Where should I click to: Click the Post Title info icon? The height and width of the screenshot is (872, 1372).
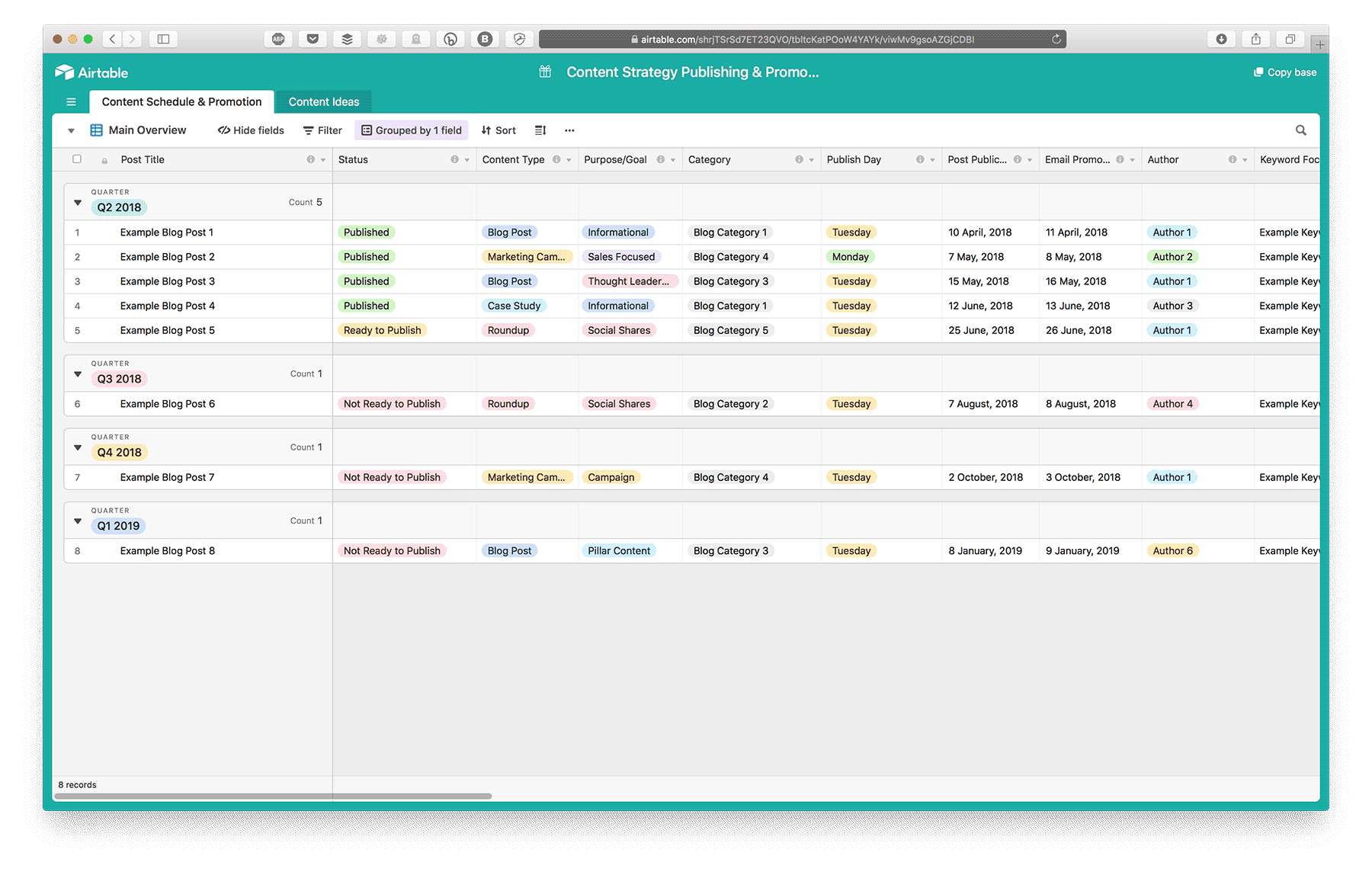(x=310, y=159)
